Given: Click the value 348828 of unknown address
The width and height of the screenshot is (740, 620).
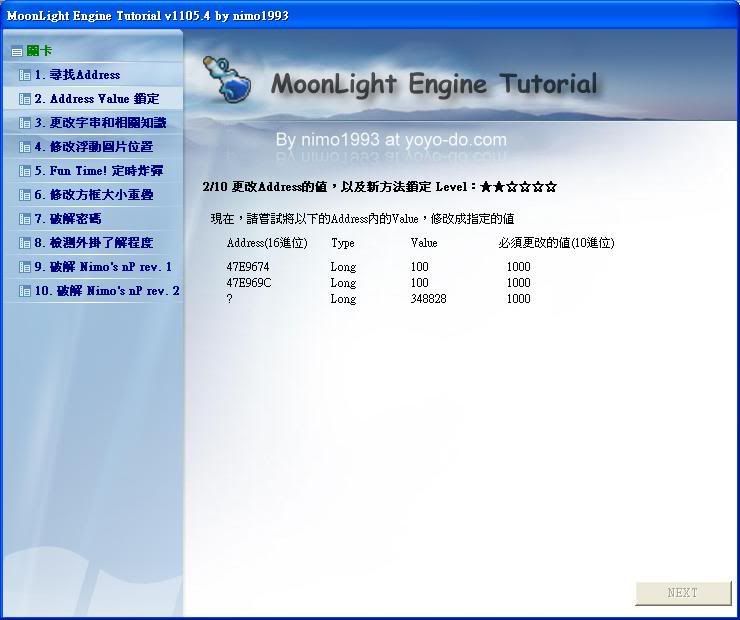Looking at the screenshot, I should 428,299.
